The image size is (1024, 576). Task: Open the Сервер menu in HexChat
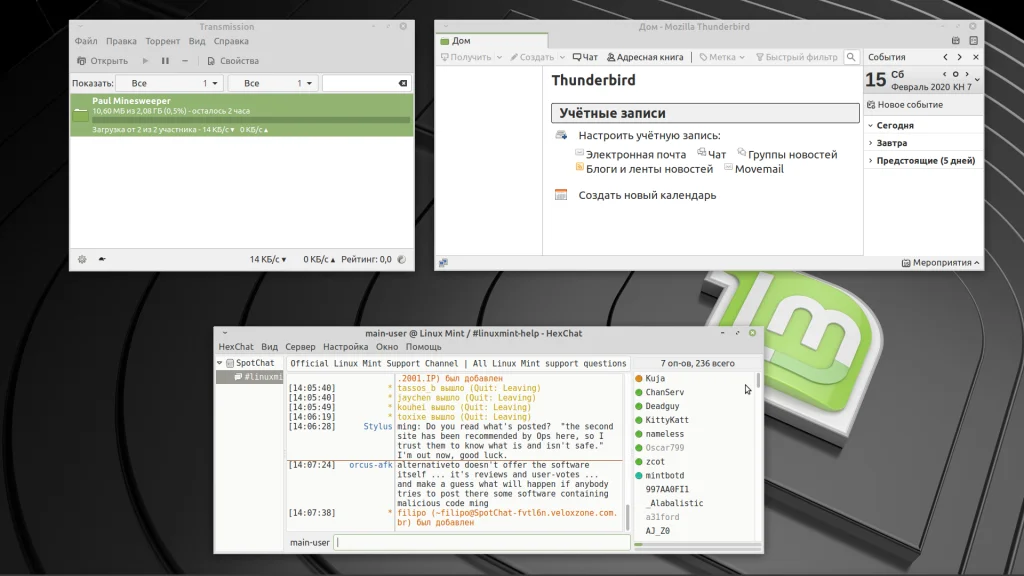(300, 346)
